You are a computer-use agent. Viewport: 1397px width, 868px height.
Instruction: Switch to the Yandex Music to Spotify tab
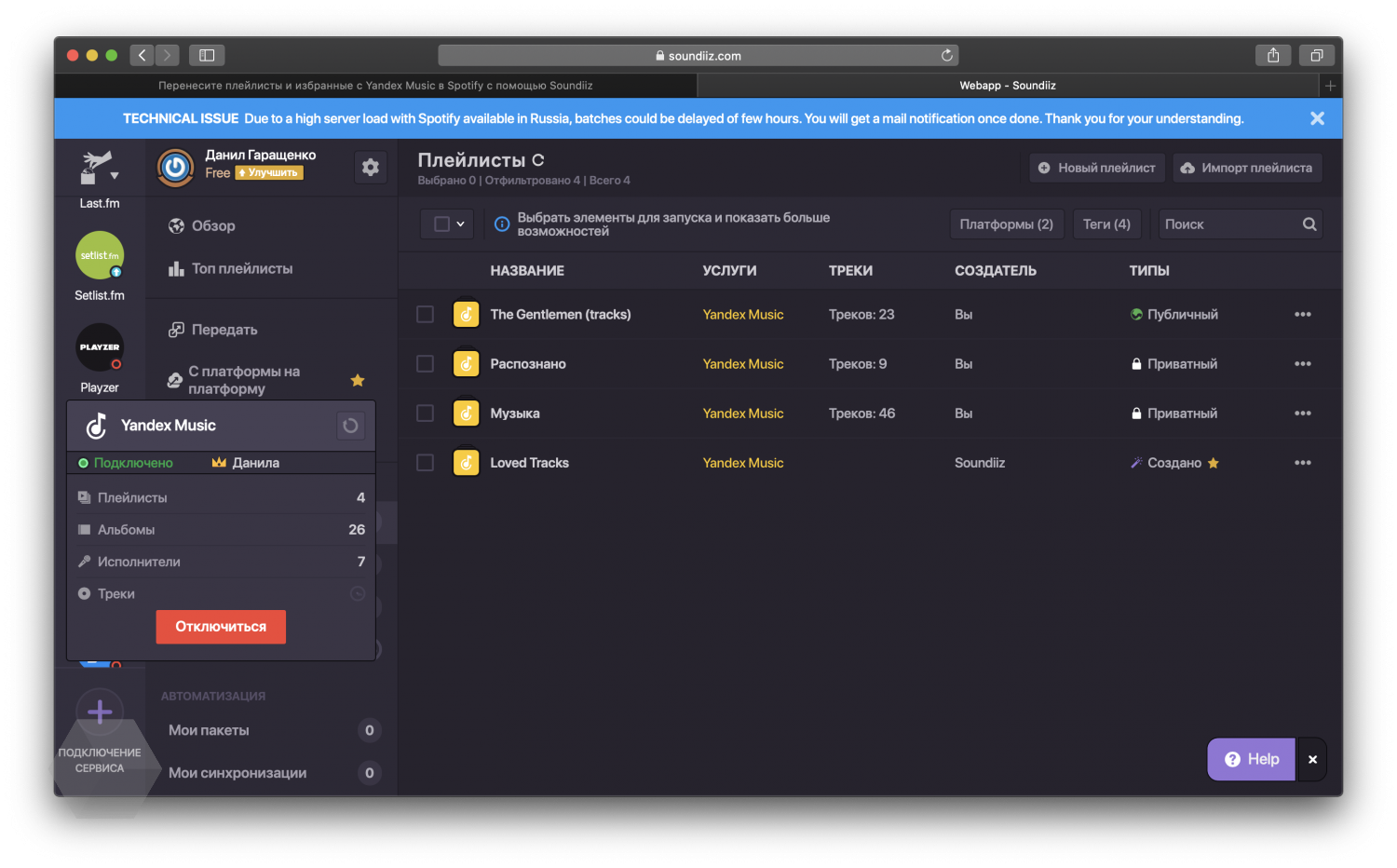pos(375,86)
